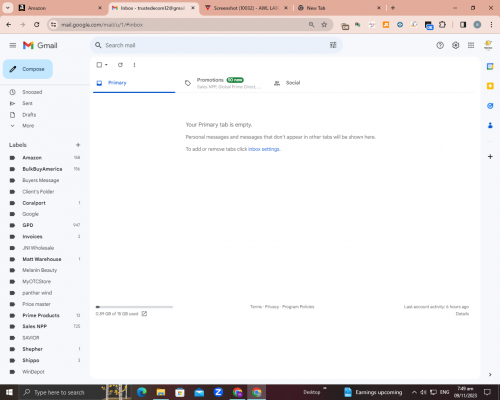Open the Google account avatar
The height and width of the screenshot is (400, 500).
[x=488, y=45]
